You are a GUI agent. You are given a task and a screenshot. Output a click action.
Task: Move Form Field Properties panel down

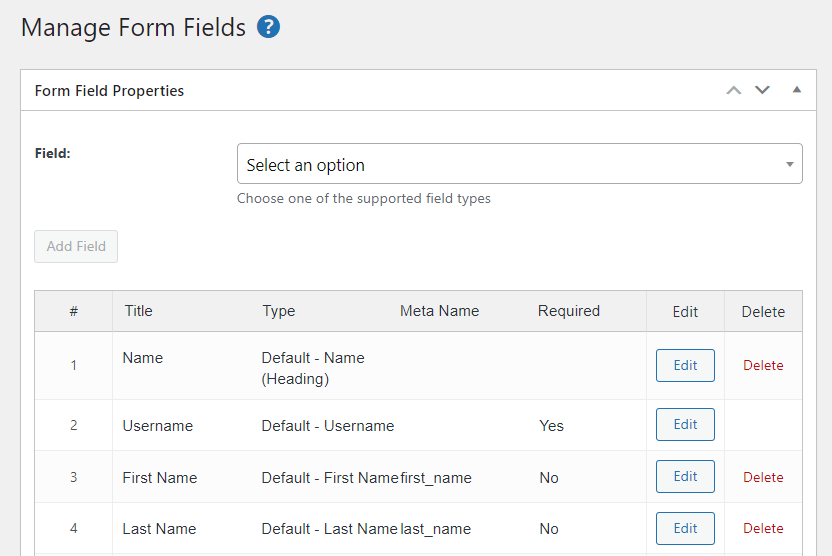pyautogui.click(x=762, y=90)
